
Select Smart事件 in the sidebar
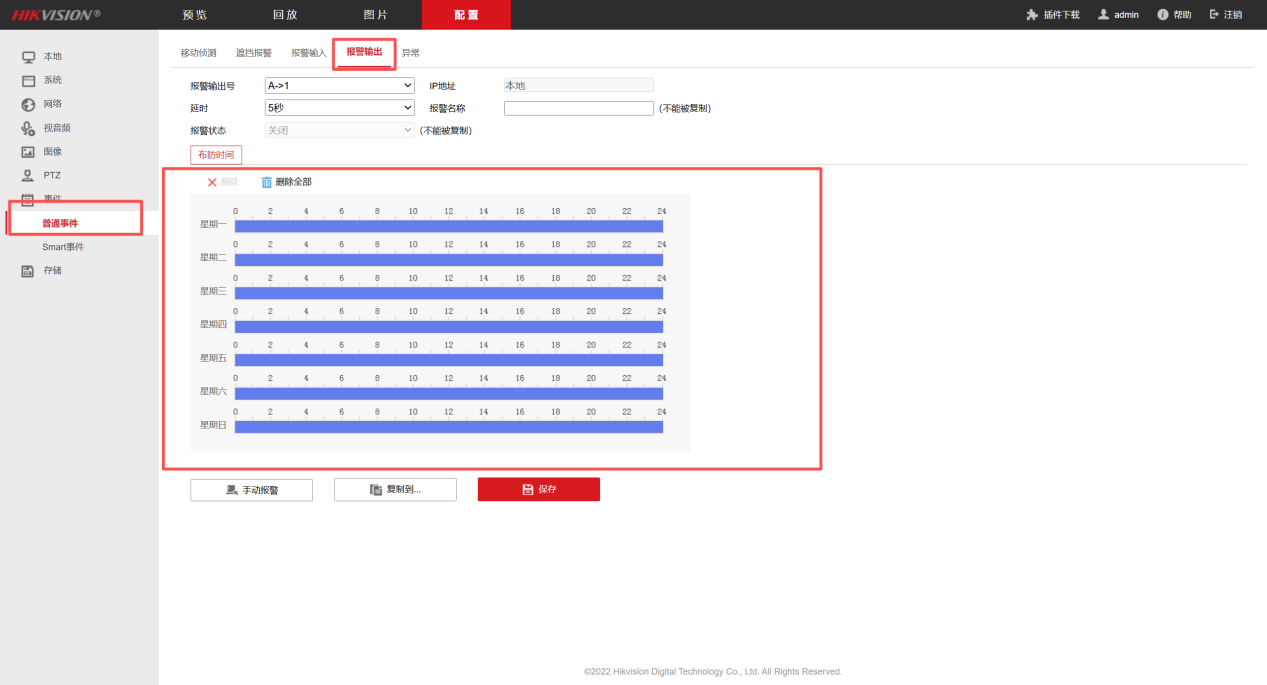63,247
